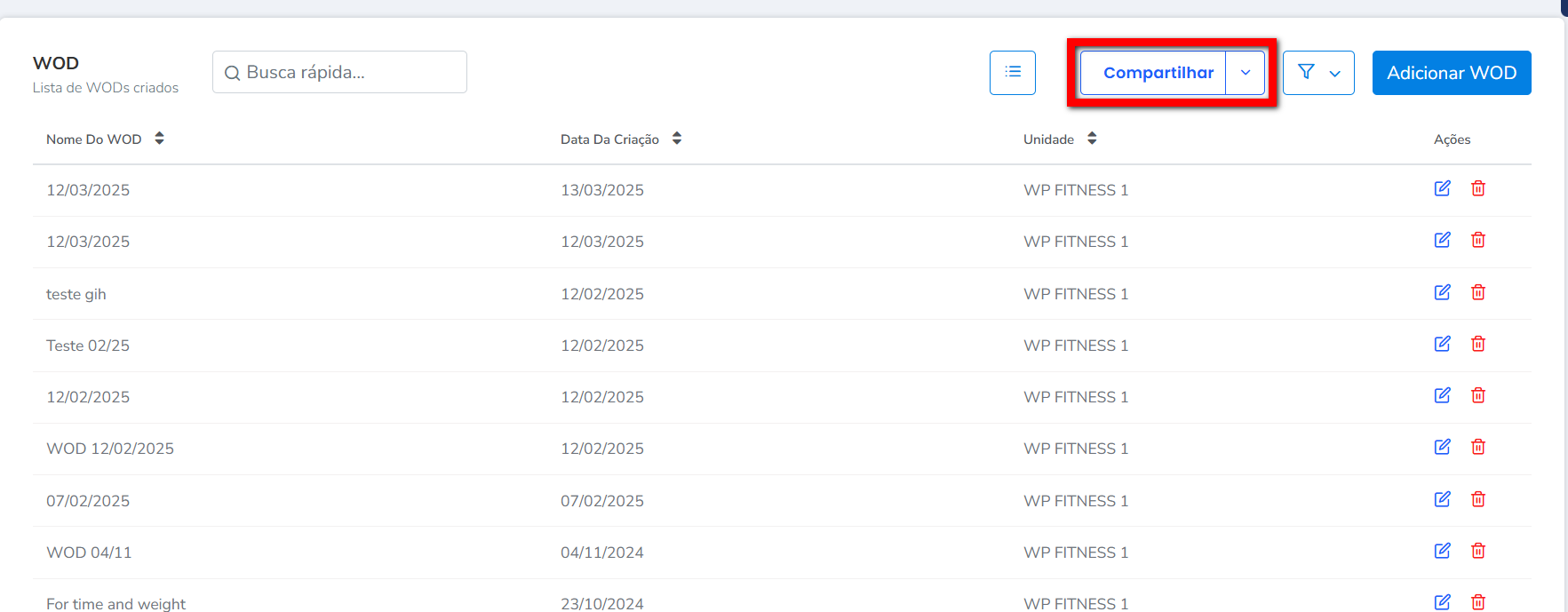The height and width of the screenshot is (612, 1568).
Task: Open the filter funnel dropdown
Action: click(1318, 73)
